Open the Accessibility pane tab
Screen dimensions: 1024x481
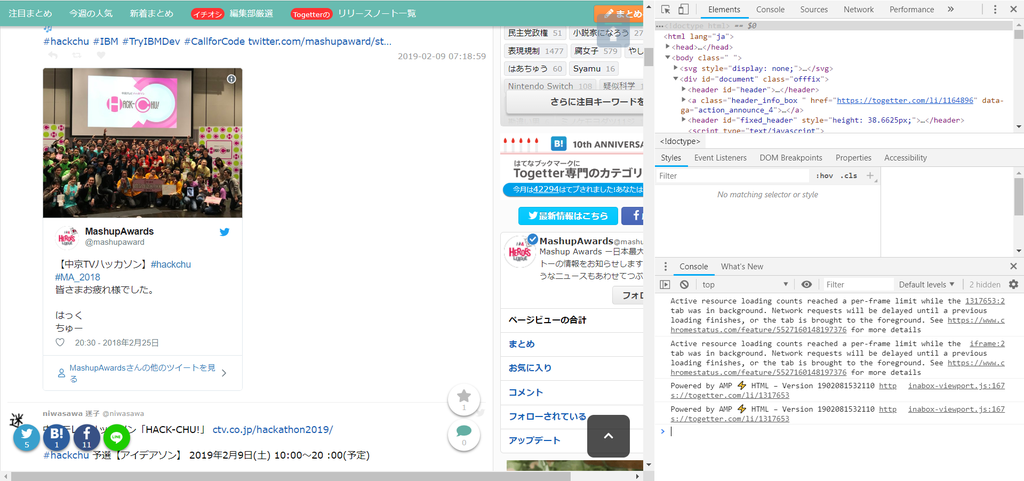905,158
